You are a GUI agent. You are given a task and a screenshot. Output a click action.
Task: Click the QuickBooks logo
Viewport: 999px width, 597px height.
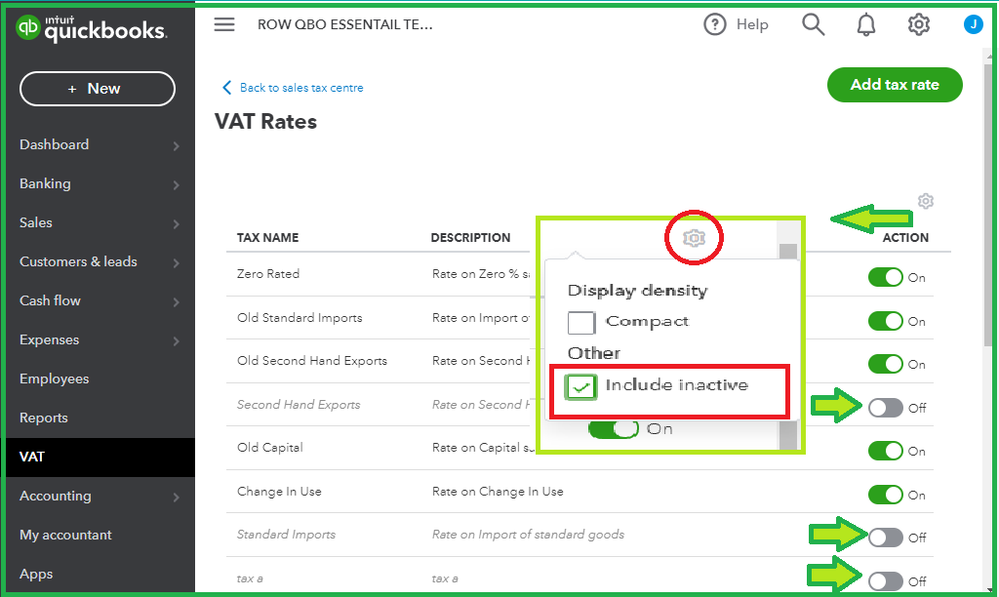(91, 30)
